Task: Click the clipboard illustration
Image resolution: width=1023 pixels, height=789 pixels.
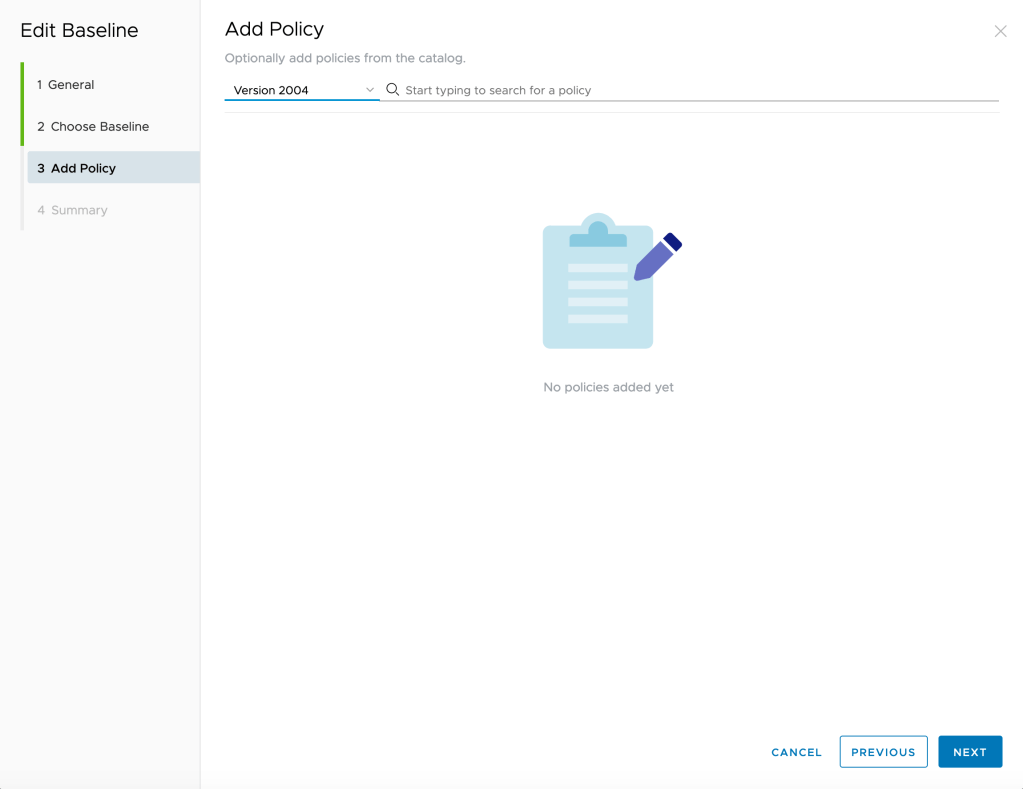Action: point(597,285)
